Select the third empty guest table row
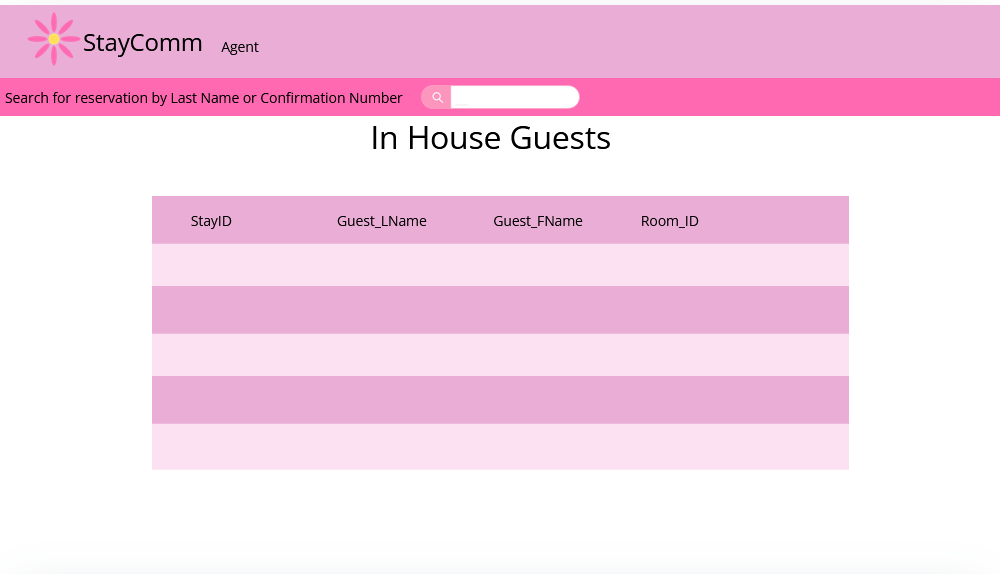 pos(500,355)
